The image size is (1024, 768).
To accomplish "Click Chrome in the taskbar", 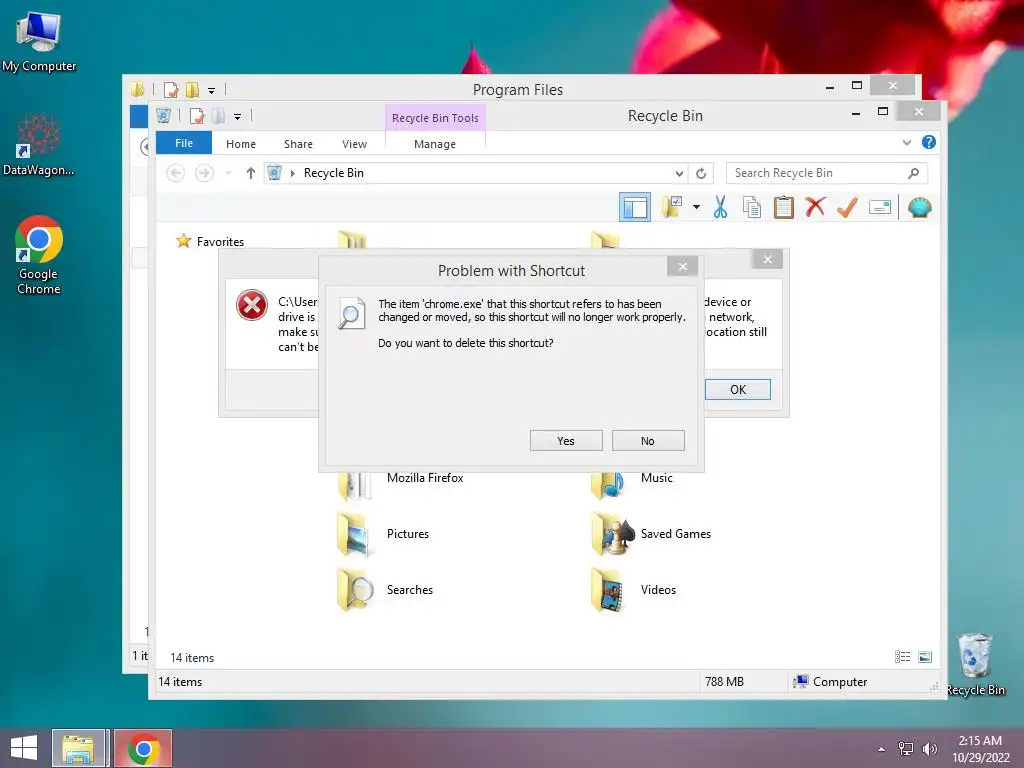I will [144, 748].
